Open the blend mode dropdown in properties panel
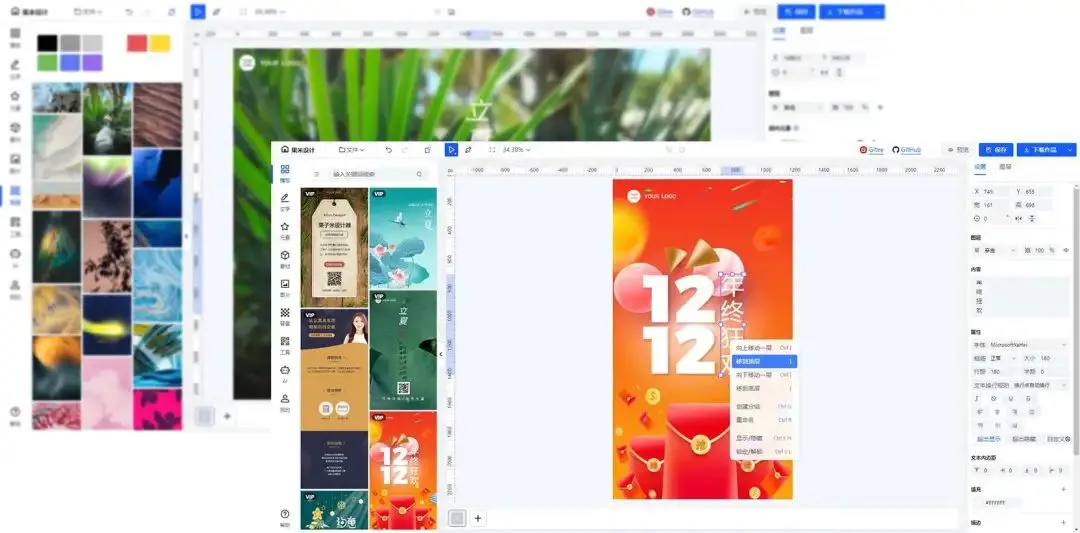 pos(996,250)
